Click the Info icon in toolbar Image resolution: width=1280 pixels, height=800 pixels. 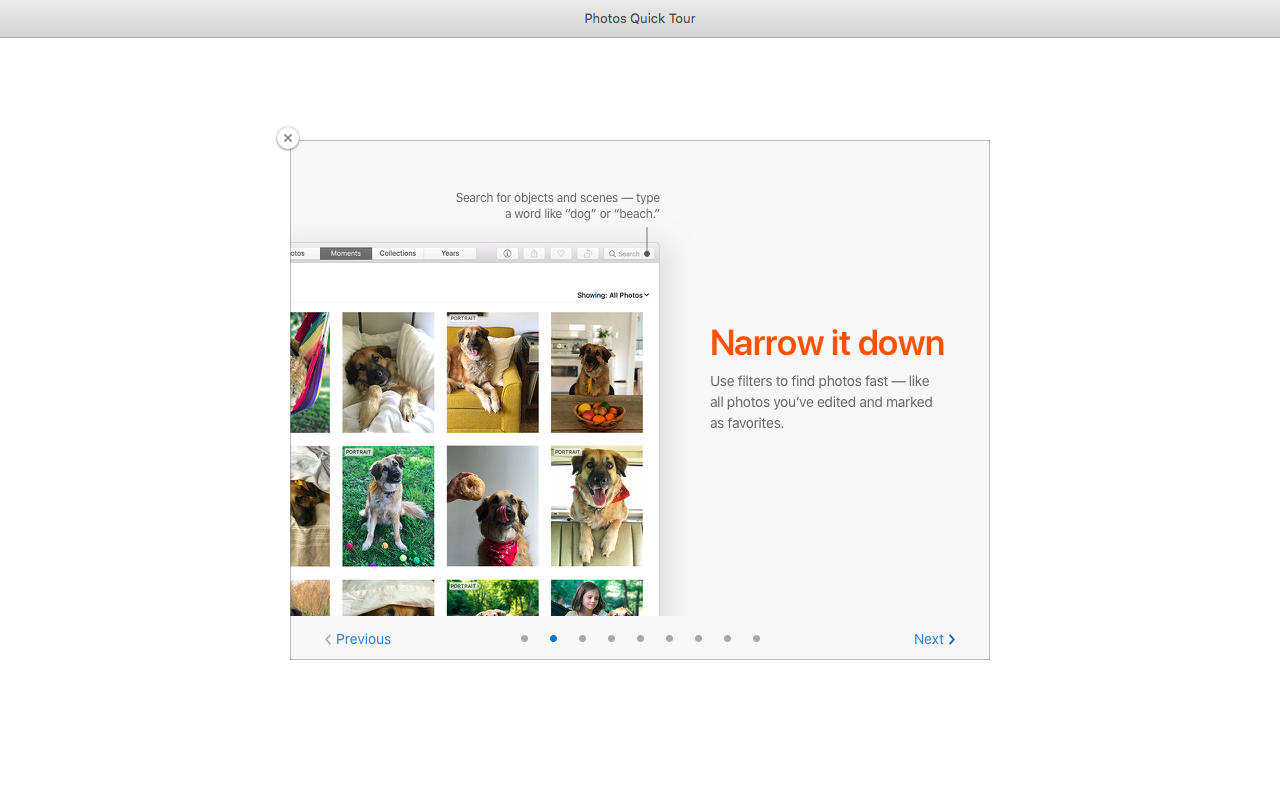pyautogui.click(x=507, y=254)
